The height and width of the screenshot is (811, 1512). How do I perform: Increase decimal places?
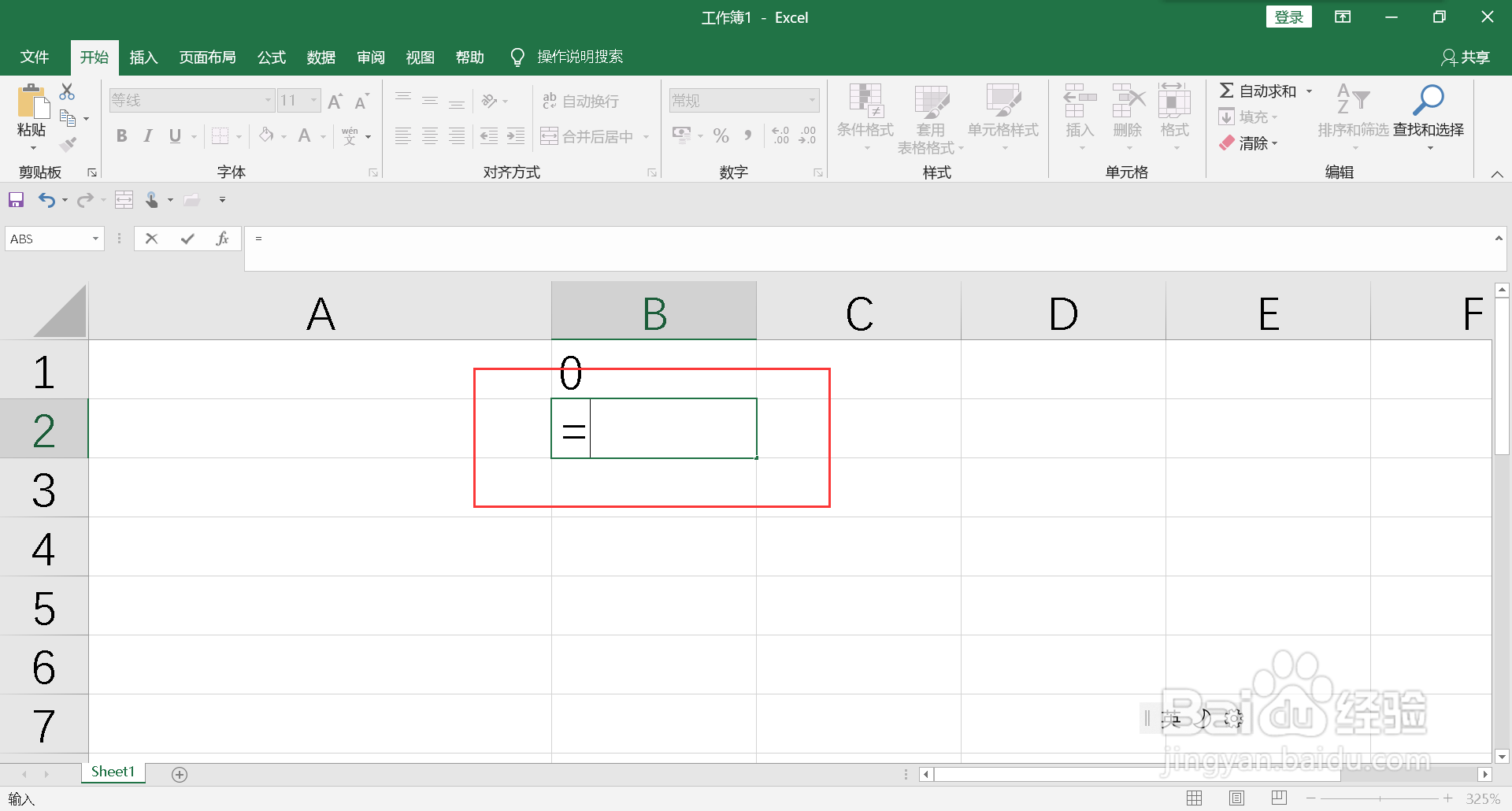click(780, 135)
